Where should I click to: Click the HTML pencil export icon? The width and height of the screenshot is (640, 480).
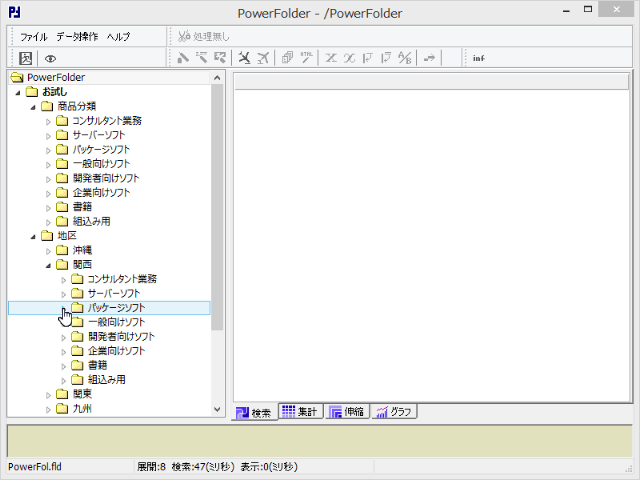pyautogui.click(x=307, y=58)
